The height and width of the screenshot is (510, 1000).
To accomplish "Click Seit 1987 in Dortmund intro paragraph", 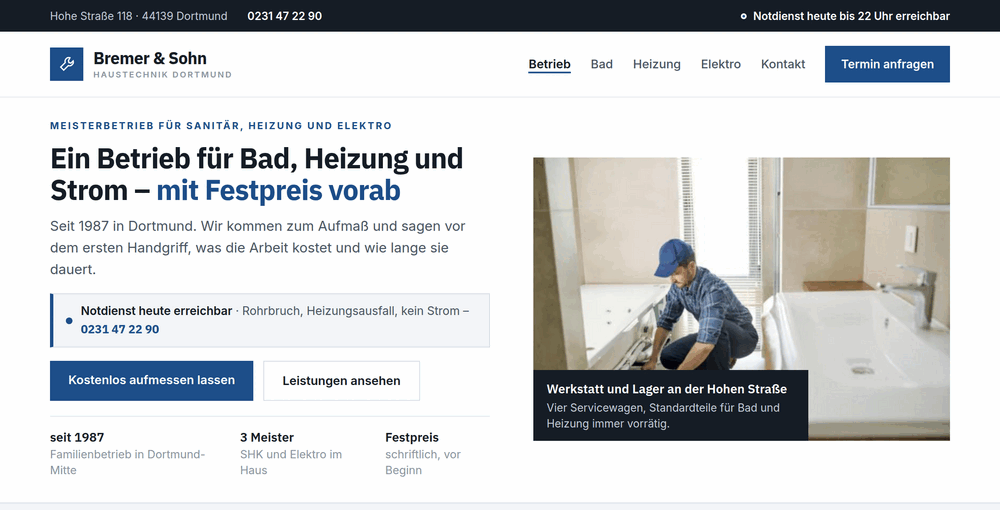I will tap(258, 247).
